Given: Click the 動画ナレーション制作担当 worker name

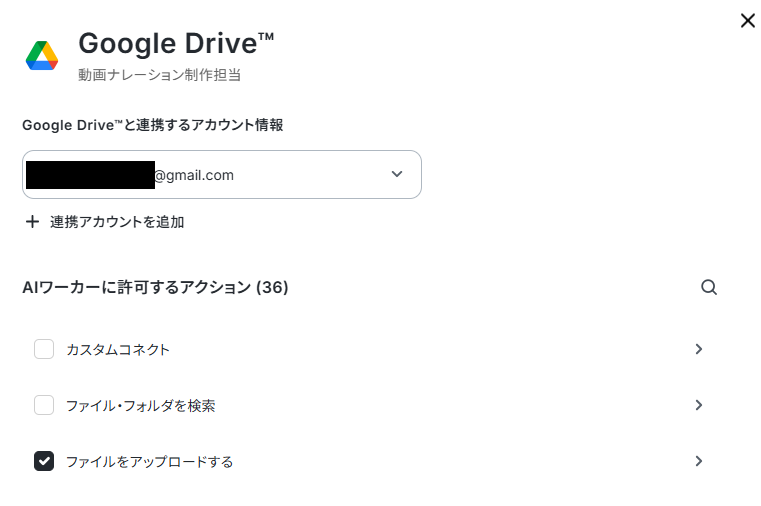Looking at the screenshot, I should pyautogui.click(x=160, y=75).
